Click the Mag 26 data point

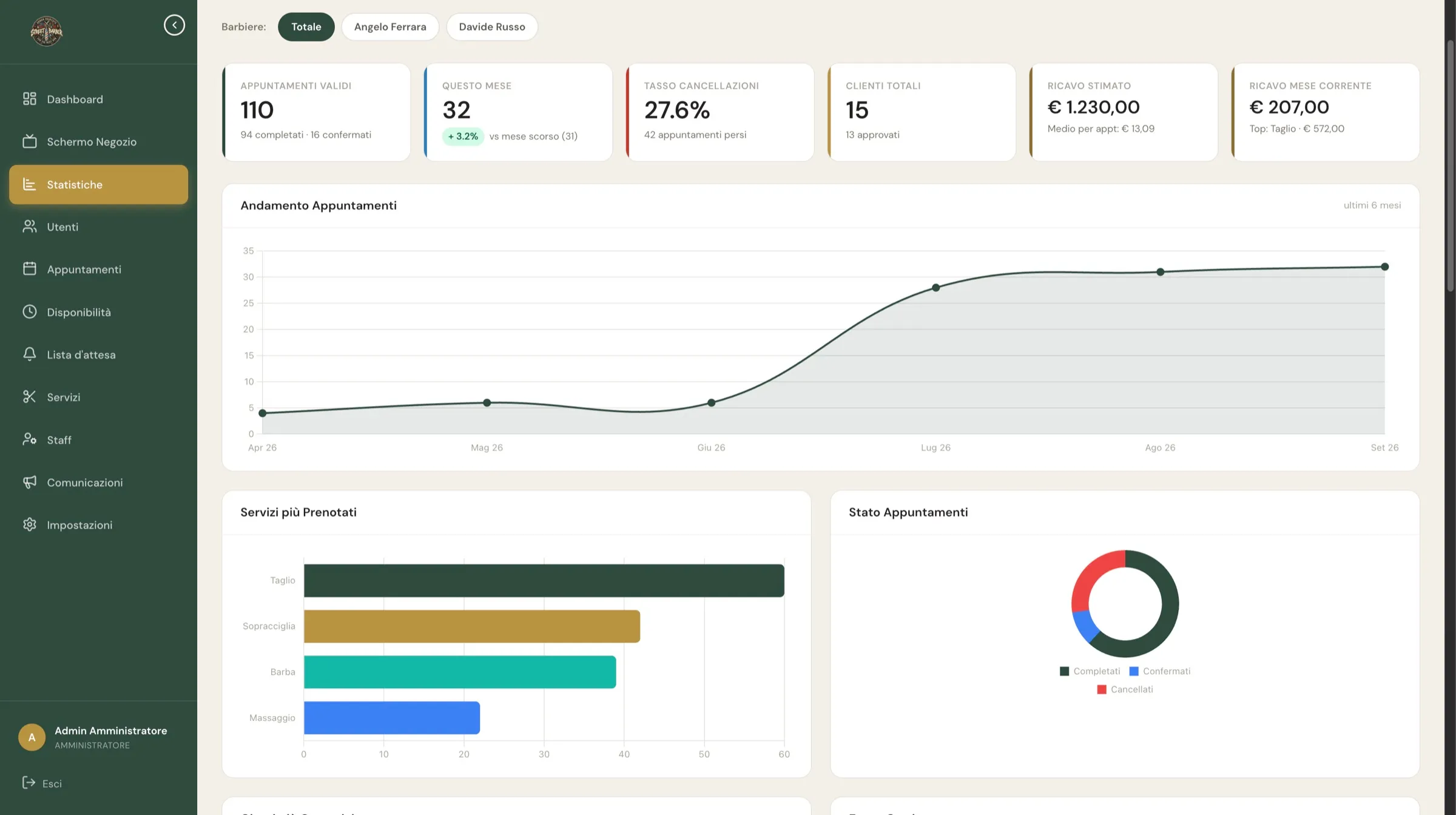click(487, 403)
